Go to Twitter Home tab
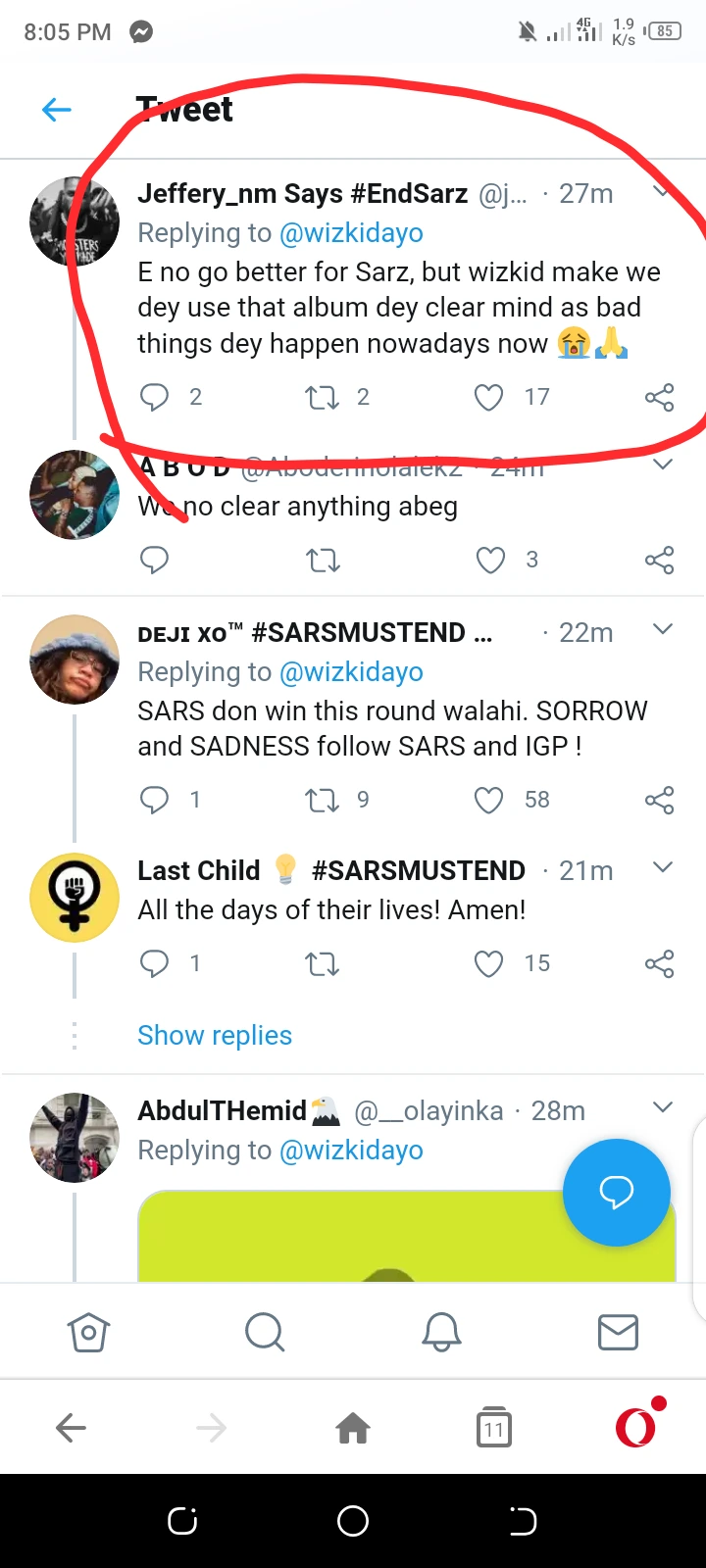 pos(88,1332)
